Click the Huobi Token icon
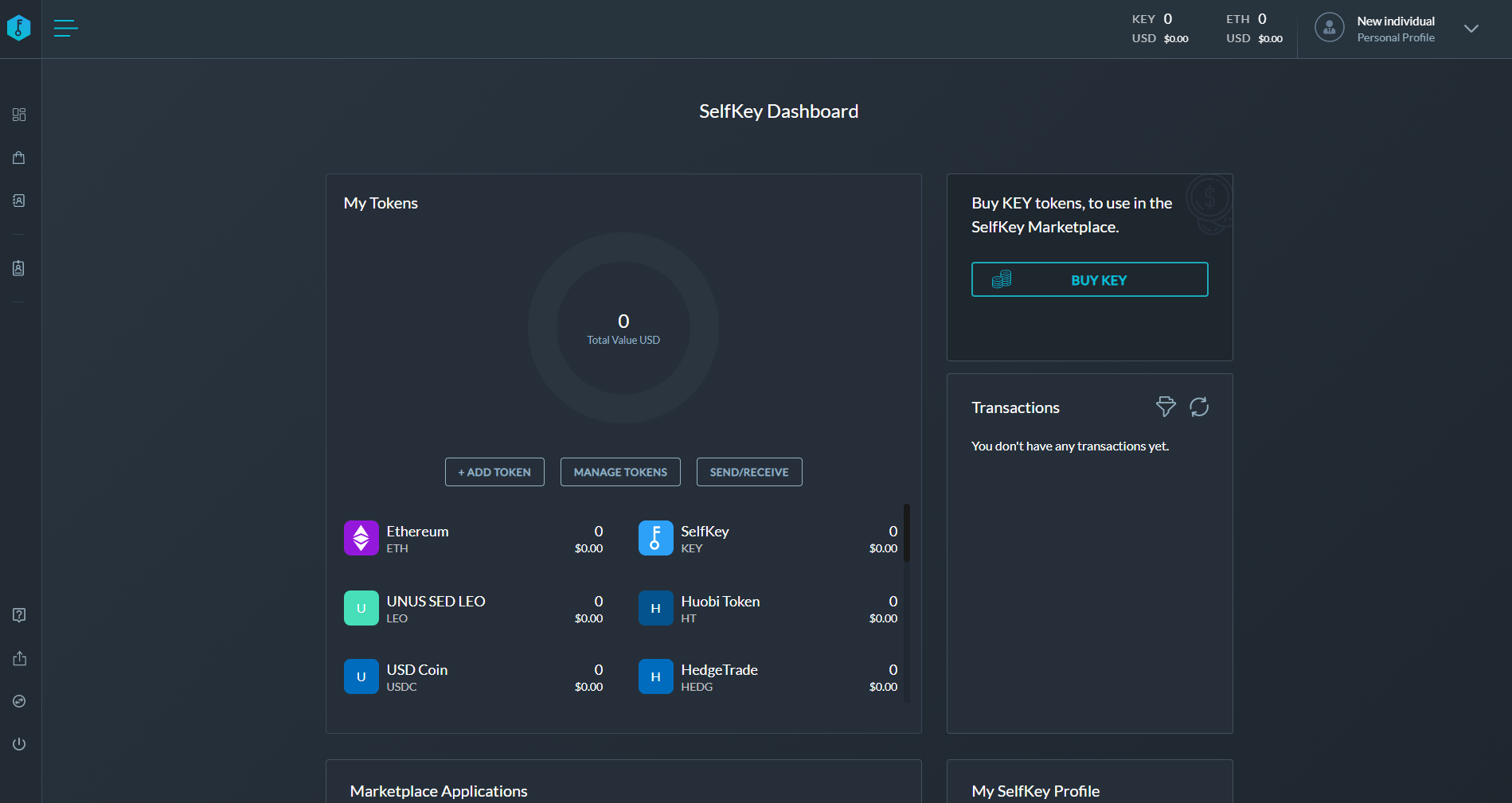Image resolution: width=1512 pixels, height=803 pixels. 656,608
